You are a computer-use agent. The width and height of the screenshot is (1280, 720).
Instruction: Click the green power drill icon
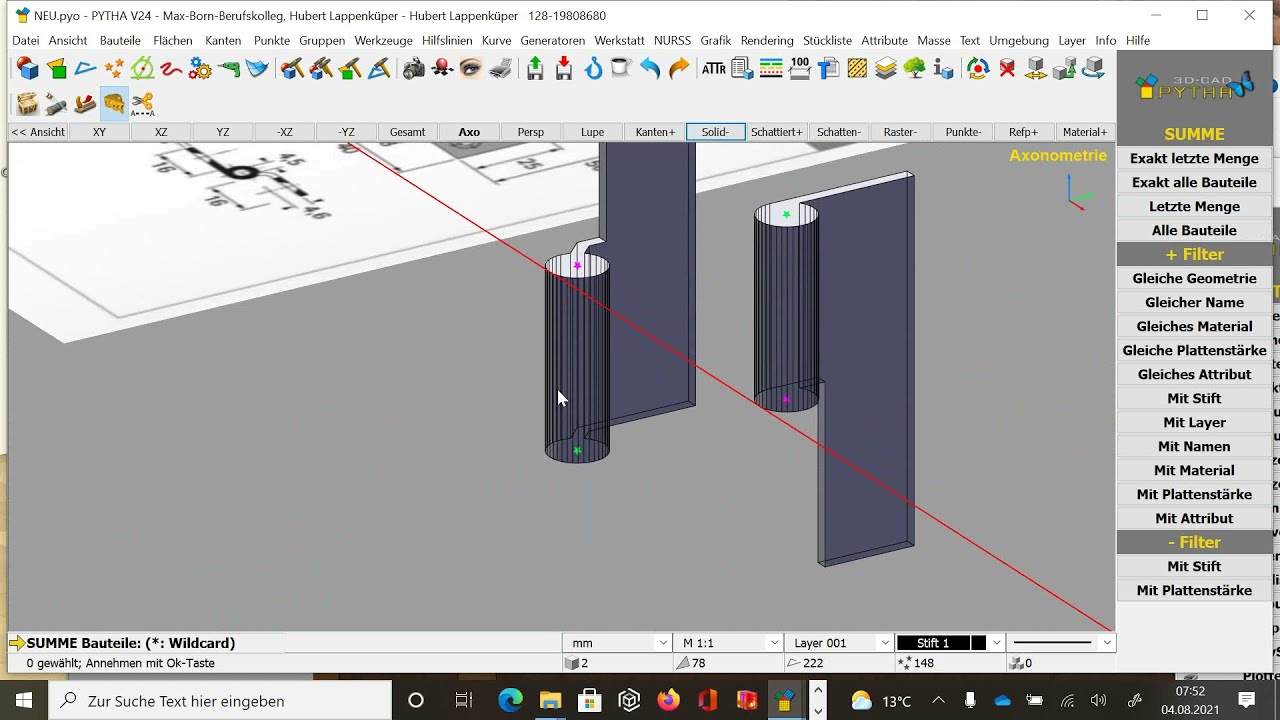tap(229, 69)
